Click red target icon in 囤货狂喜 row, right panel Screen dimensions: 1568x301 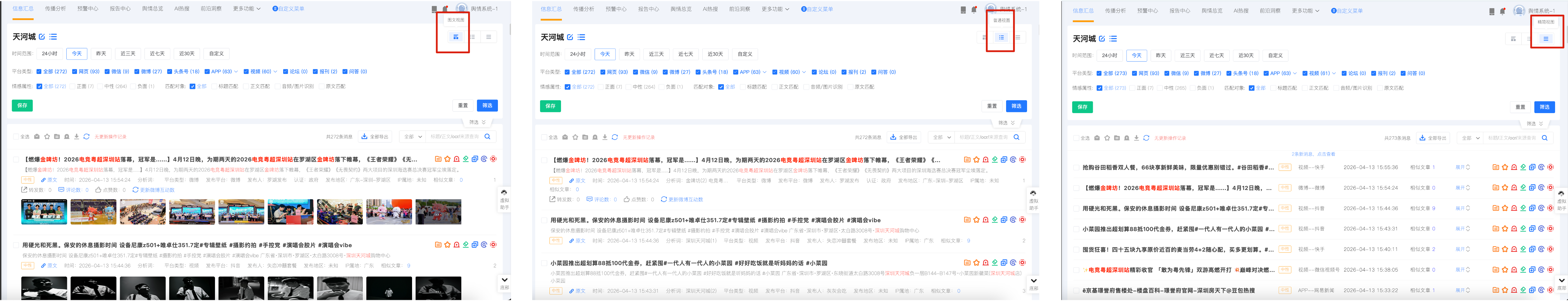(x=1550, y=249)
